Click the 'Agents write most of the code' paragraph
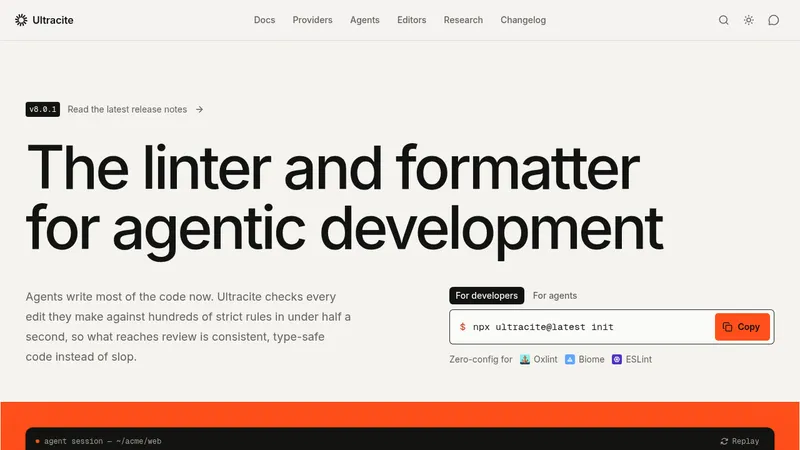Image resolution: width=800 pixels, height=450 pixels. pos(188,327)
